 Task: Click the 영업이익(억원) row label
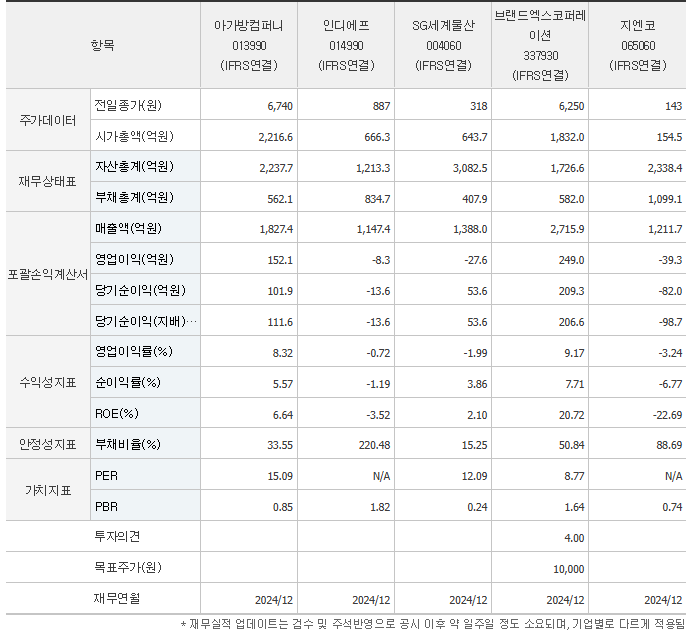[134, 259]
